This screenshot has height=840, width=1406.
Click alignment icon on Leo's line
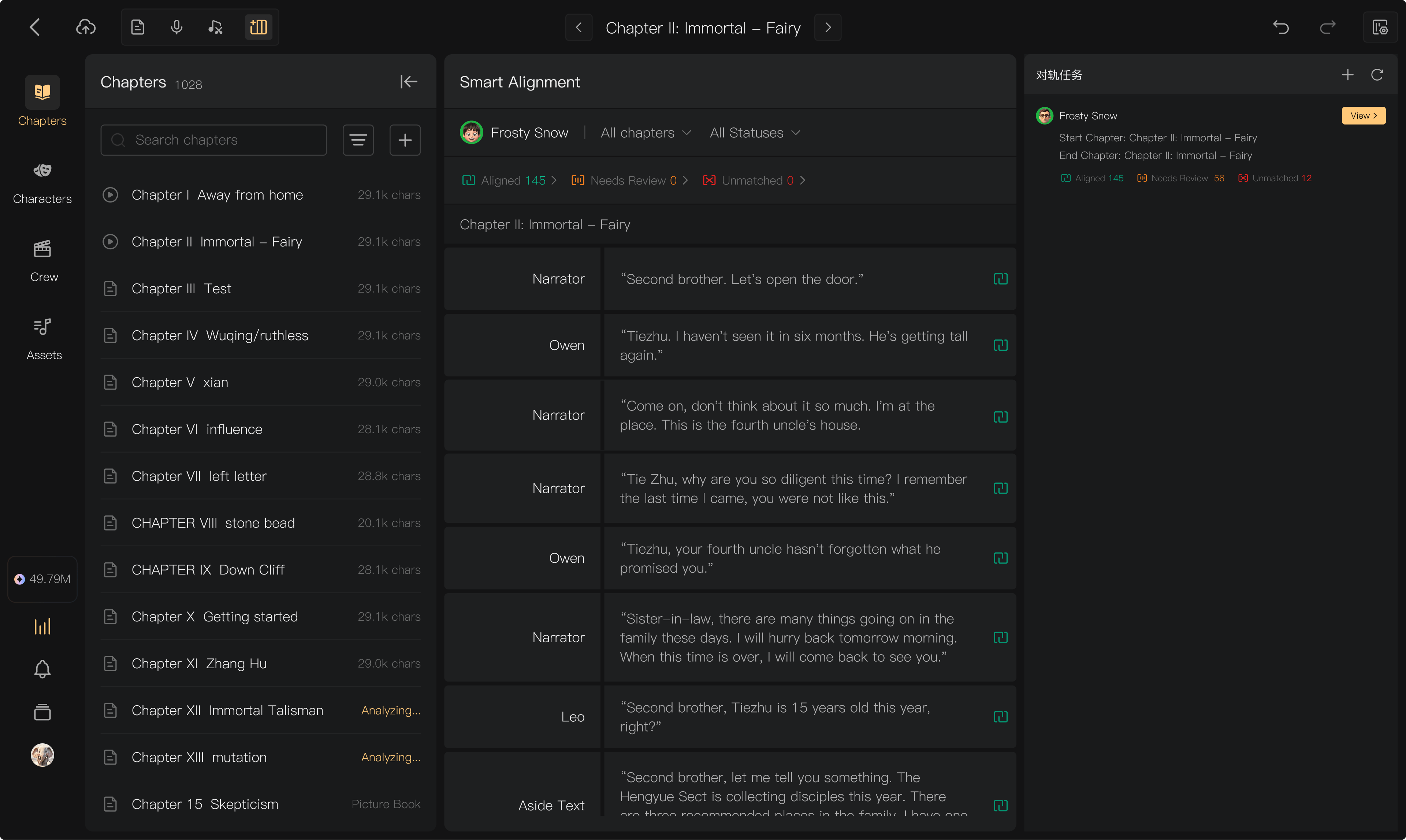pos(1000,717)
